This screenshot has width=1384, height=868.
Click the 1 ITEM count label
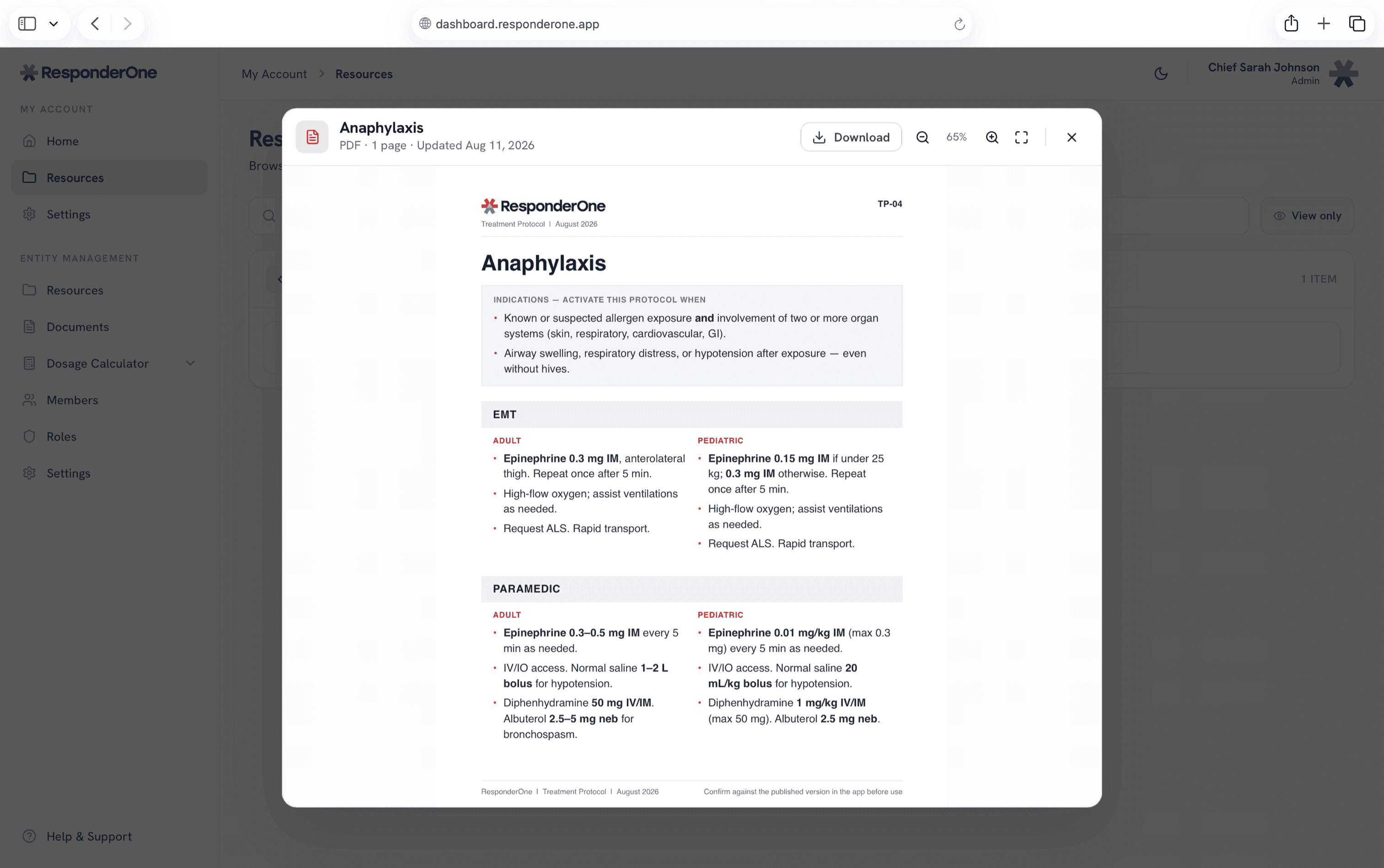[1319, 279]
